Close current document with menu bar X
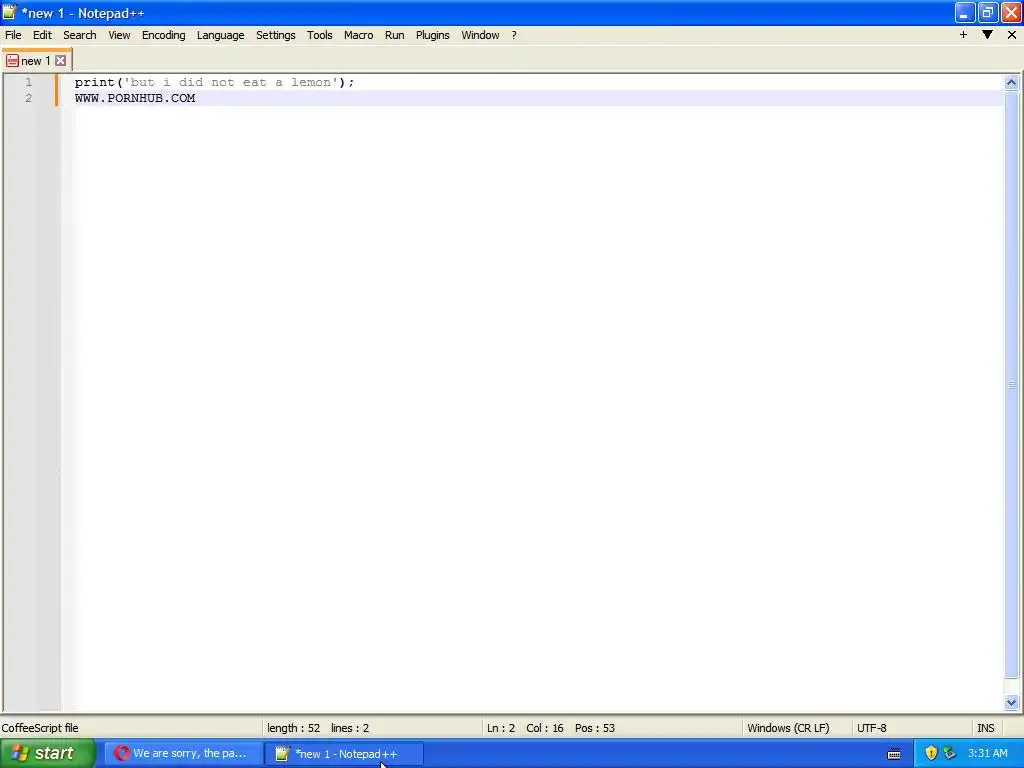This screenshot has height=768, width=1024. pyautogui.click(x=1012, y=35)
